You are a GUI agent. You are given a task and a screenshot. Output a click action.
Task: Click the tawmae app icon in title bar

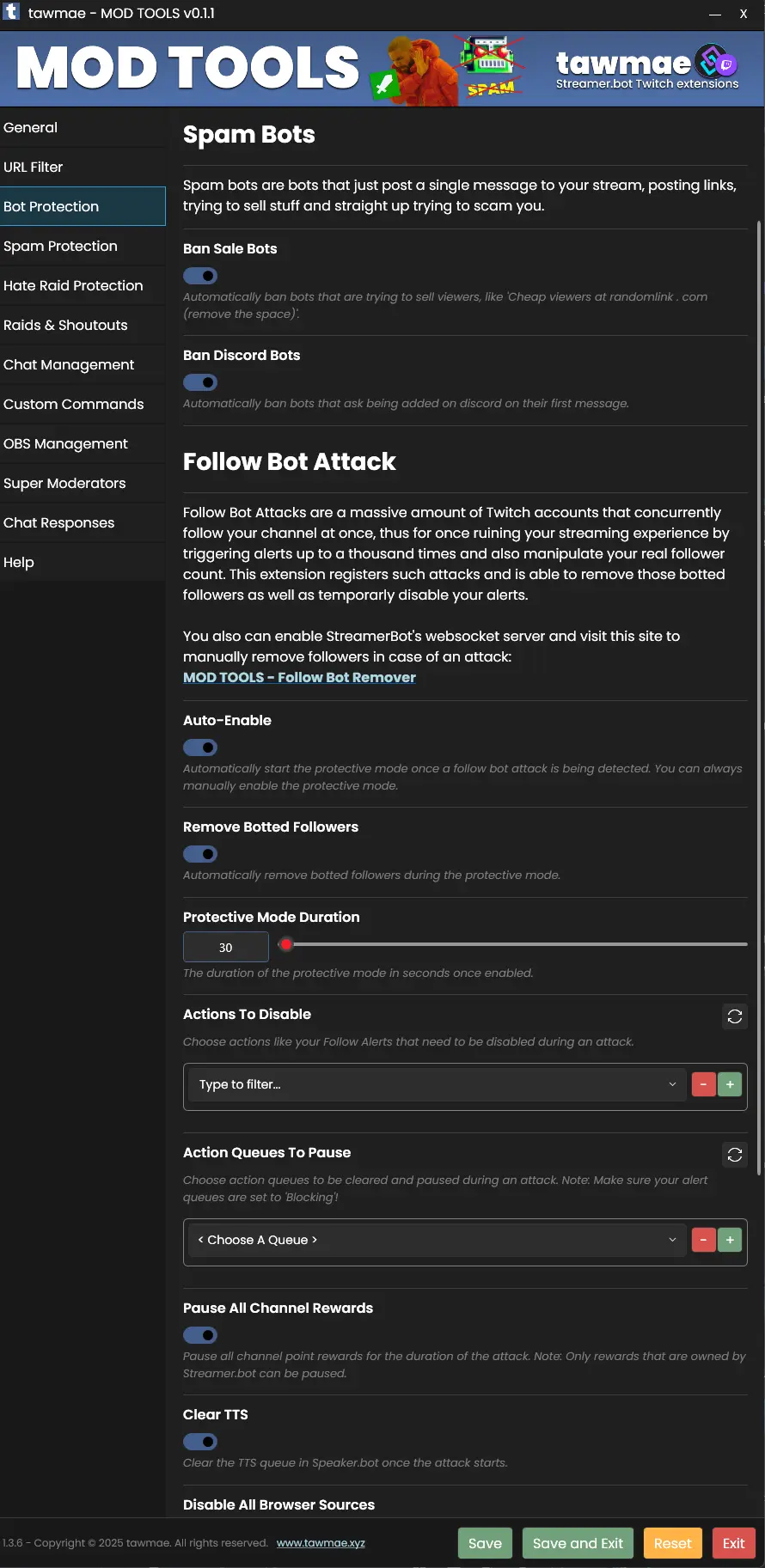click(11, 12)
